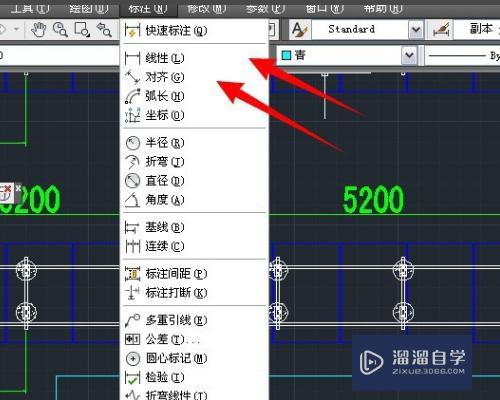The image size is (500, 400).
Task: Open the linetype dropdown showing line sample
Action: [463, 56]
